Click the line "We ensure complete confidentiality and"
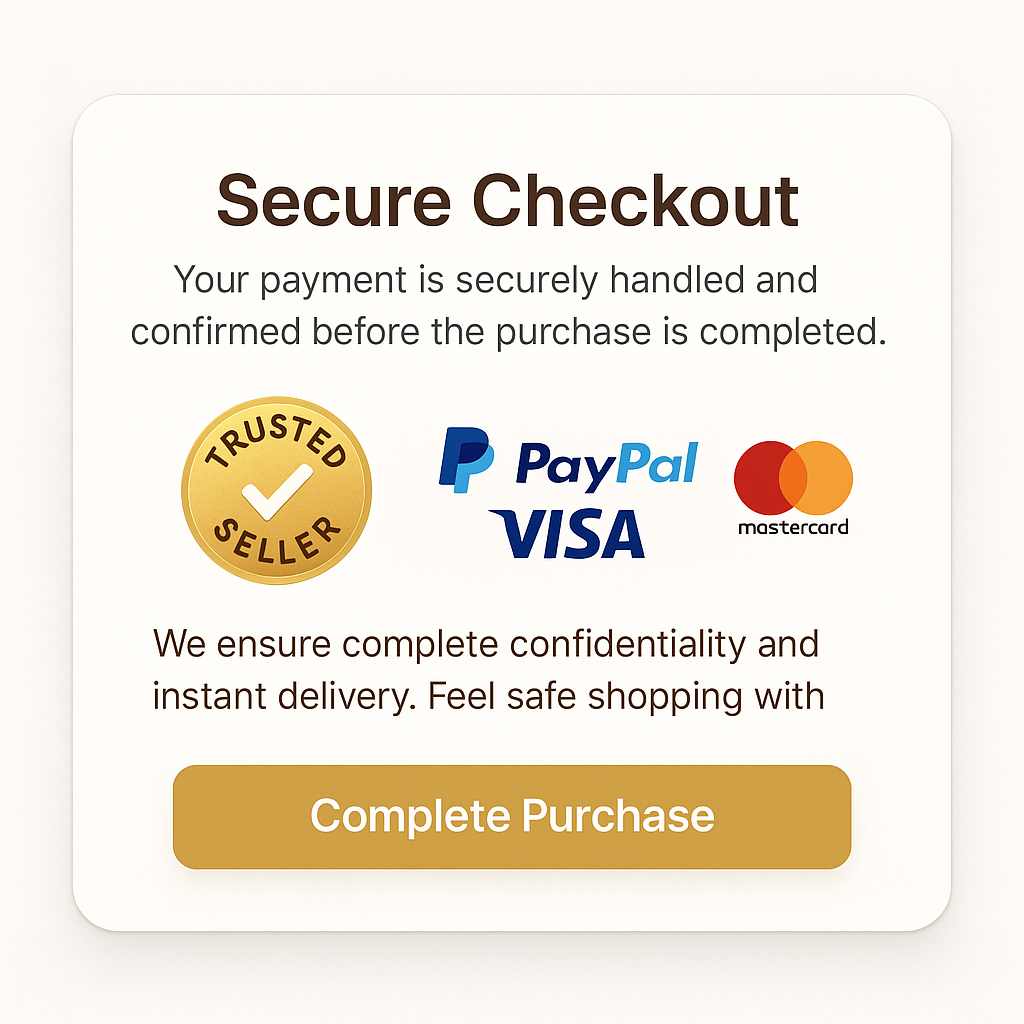The height and width of the screenshot is (1024, 1024). [486, 644]
